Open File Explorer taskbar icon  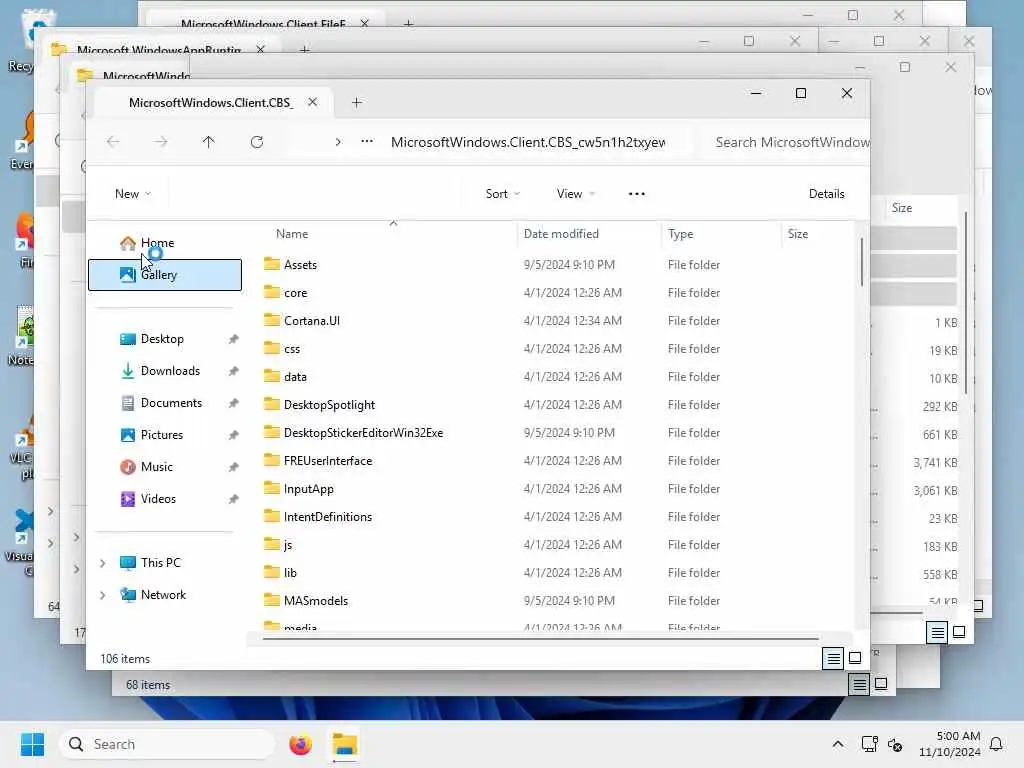(x=345, y=744)
